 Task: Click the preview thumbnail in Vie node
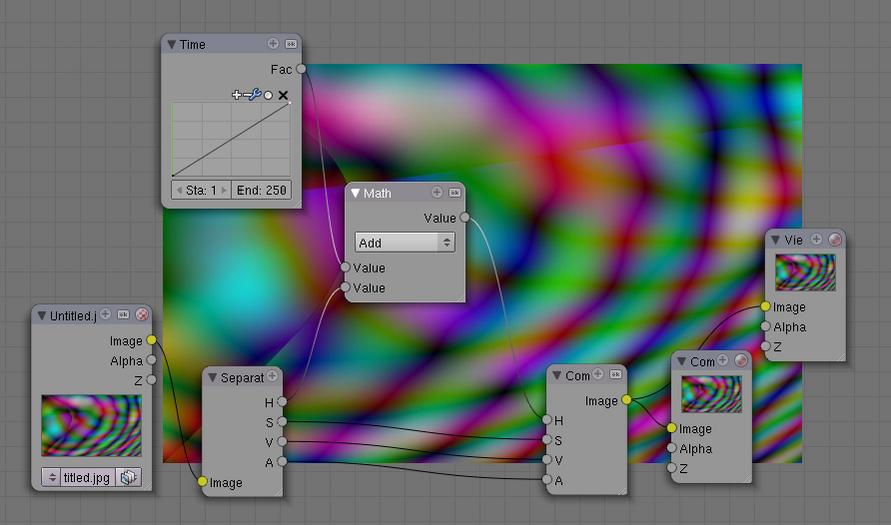point(806,272)
